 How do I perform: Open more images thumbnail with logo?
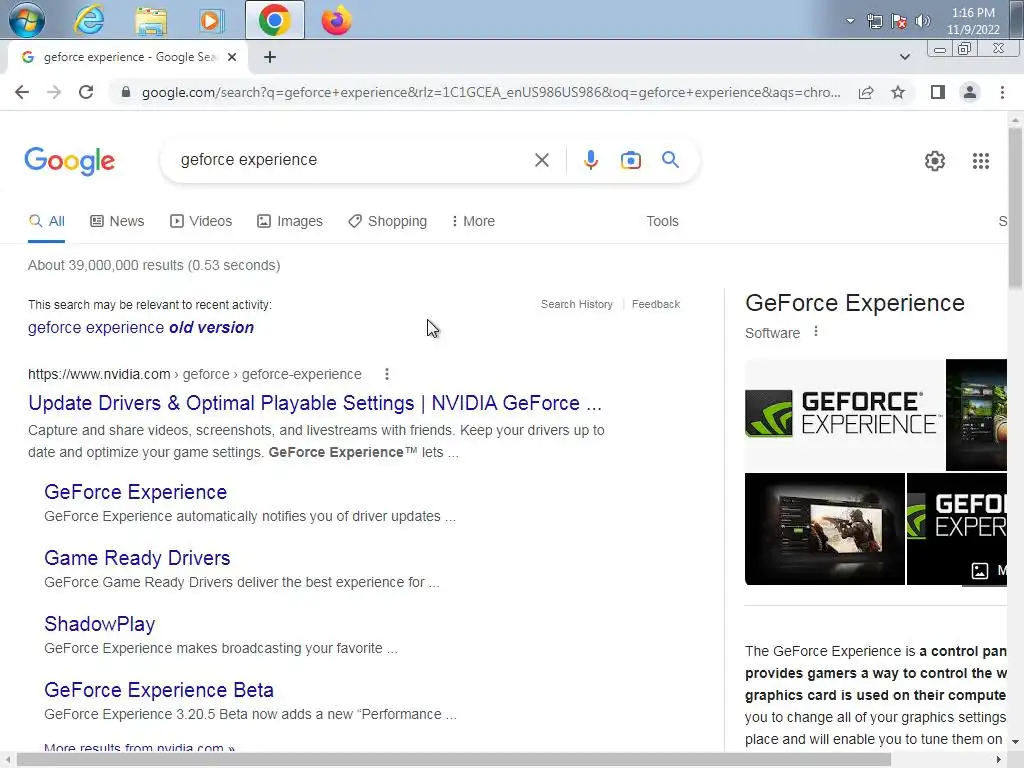[957, 529]
